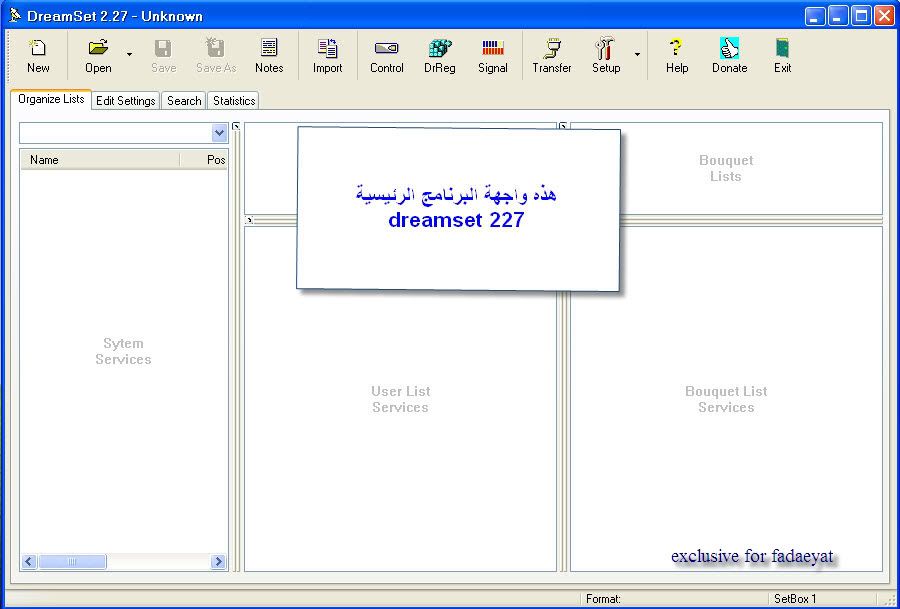The width and height of the screenshot is (900, 609).
Task: Create a new settings file with New
Action: click(x=38, y=56)
